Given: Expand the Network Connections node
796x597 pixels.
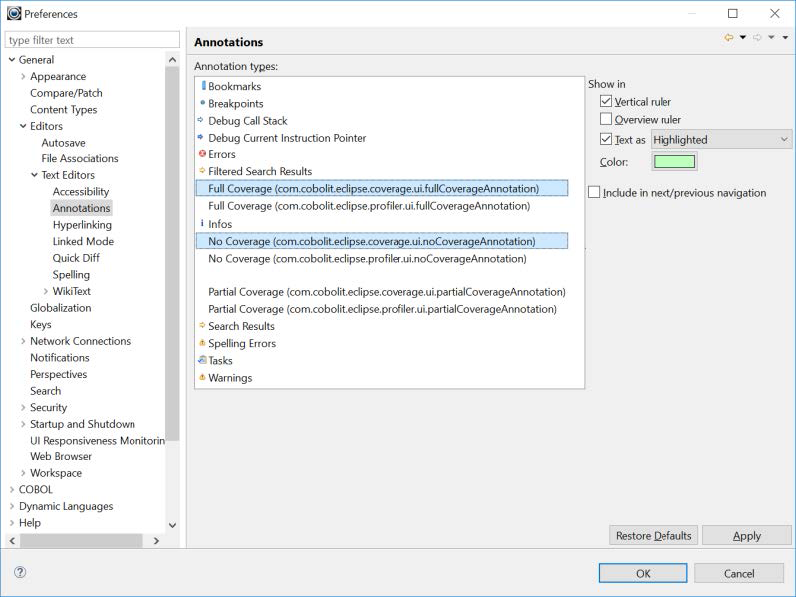Looking at the screenshot, I should click(x=23, y=341).
